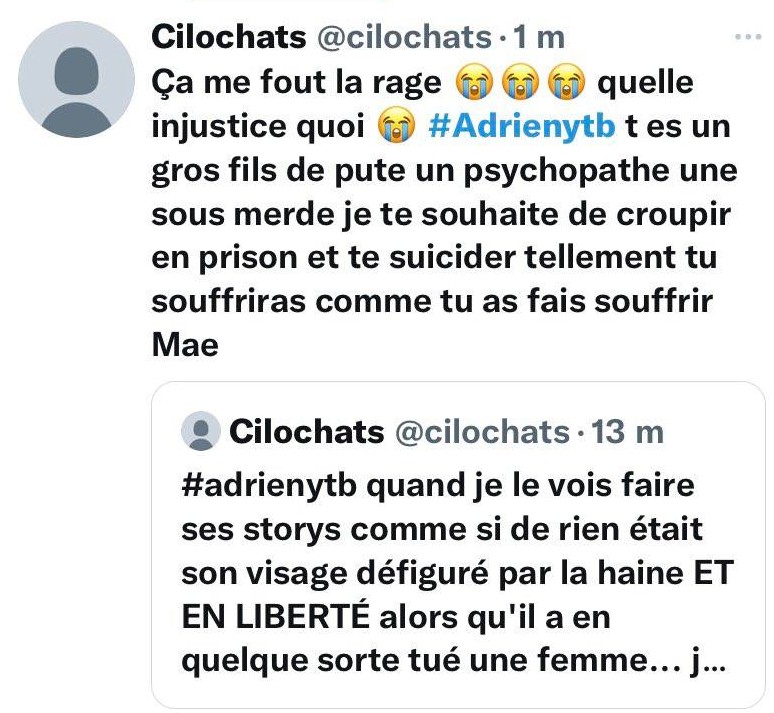Click Cilochats name in quoted tweet
The width and height of the screenshot is (774, 713).
point(307,432)
